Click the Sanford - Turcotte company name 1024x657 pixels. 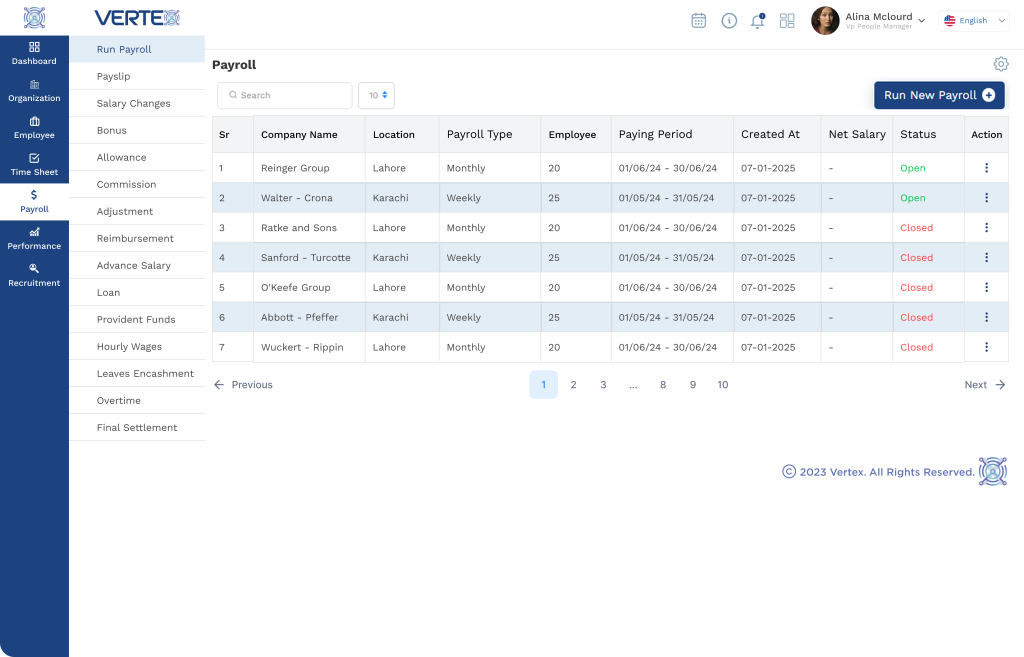tap(306, 257)
